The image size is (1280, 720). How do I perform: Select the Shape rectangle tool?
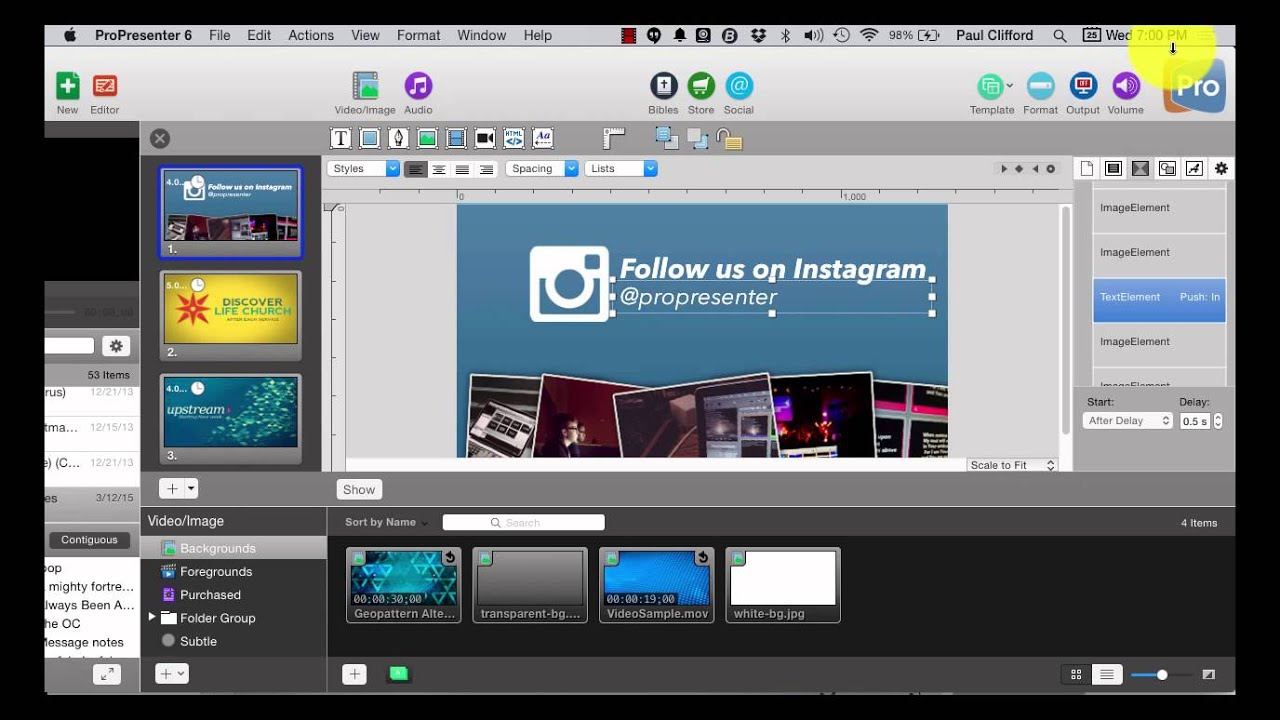click(369, 139)
